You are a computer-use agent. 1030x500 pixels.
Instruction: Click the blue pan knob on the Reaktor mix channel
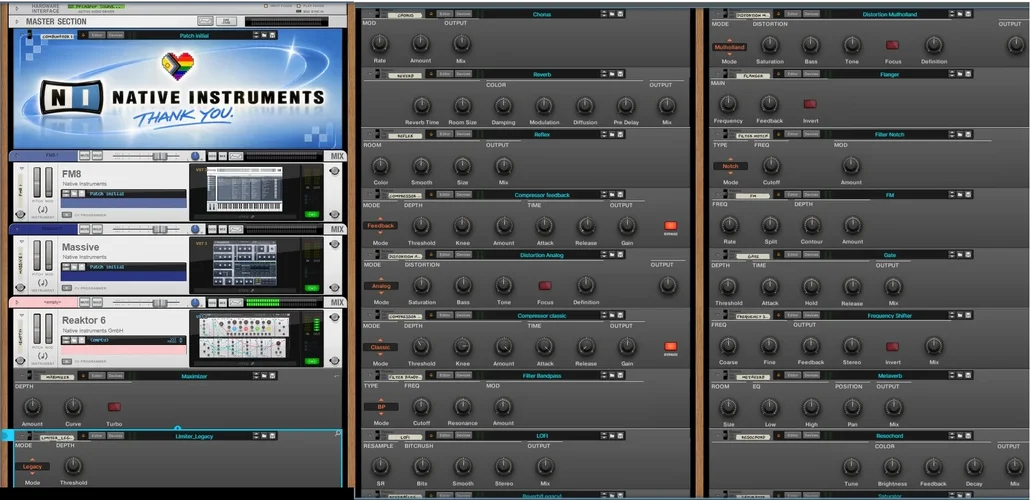point(196,302)
